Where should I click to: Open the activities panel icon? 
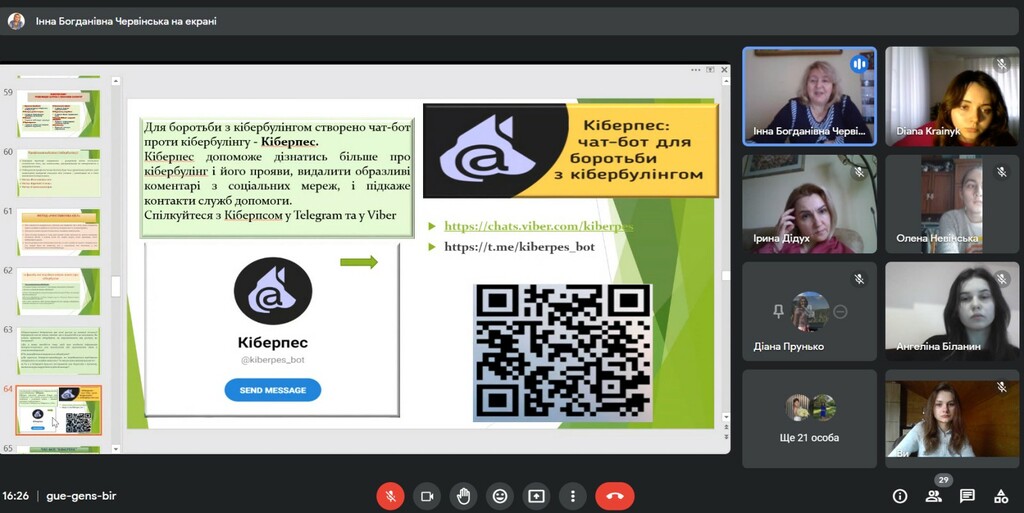tap(1001, 496)
